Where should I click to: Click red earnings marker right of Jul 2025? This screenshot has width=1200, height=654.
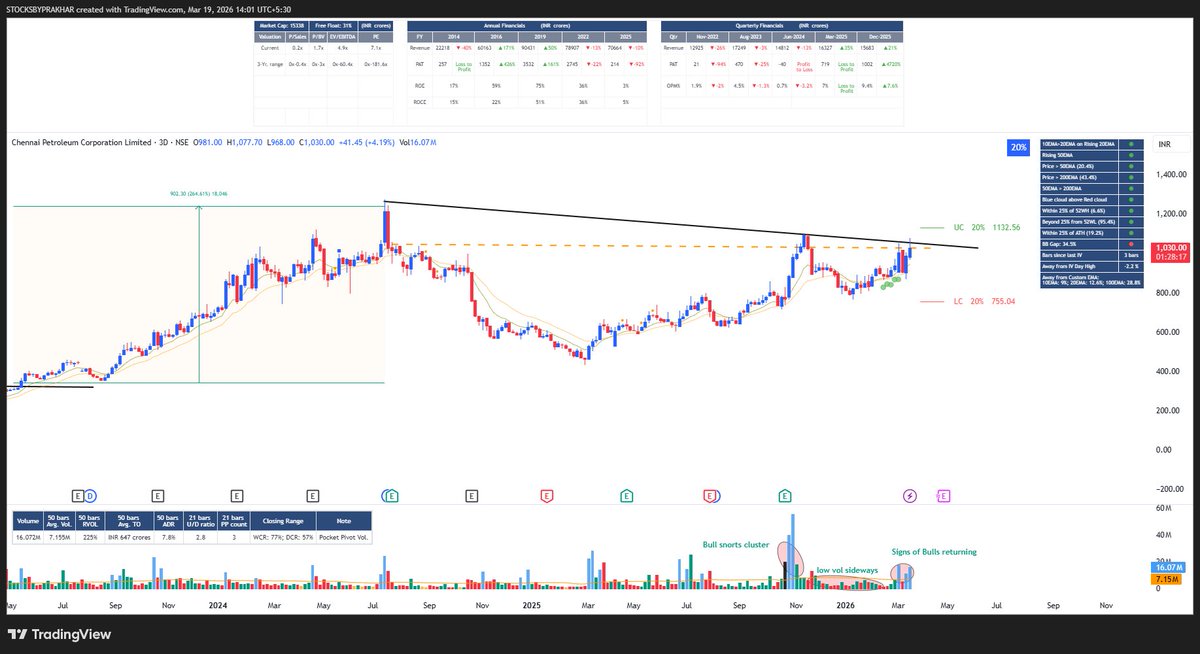pyautogui.click(x=711, y=495)
